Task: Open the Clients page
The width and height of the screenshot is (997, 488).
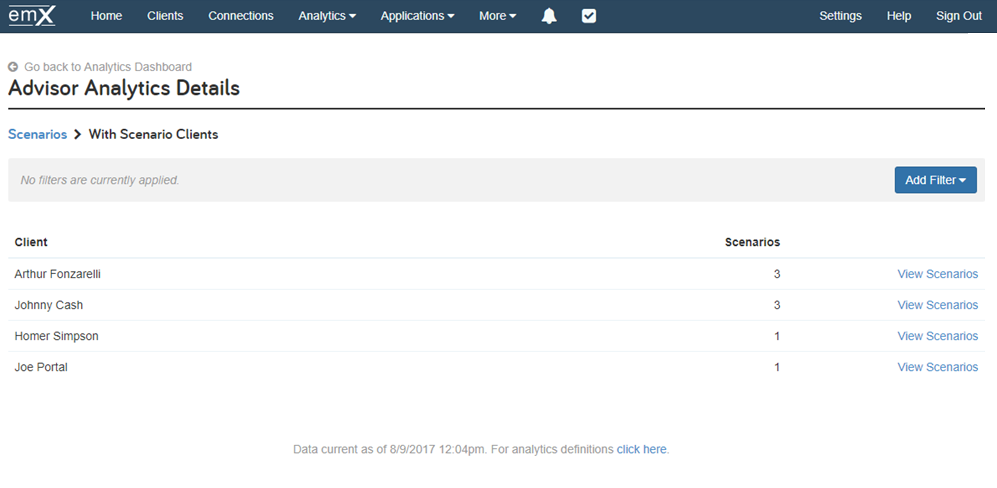Action: (165, 16)
